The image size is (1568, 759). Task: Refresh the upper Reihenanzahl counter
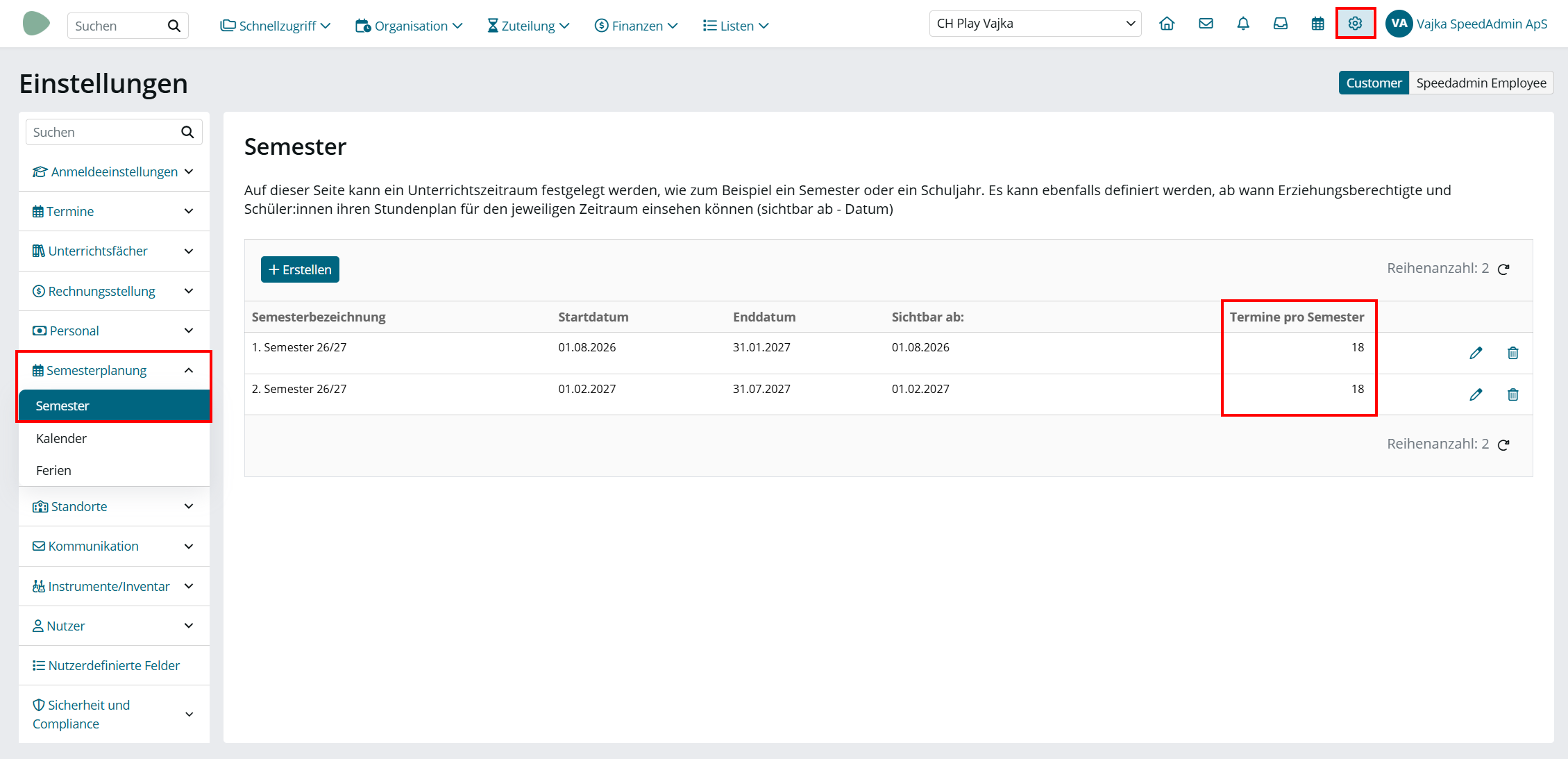[x=1503, y=269]
